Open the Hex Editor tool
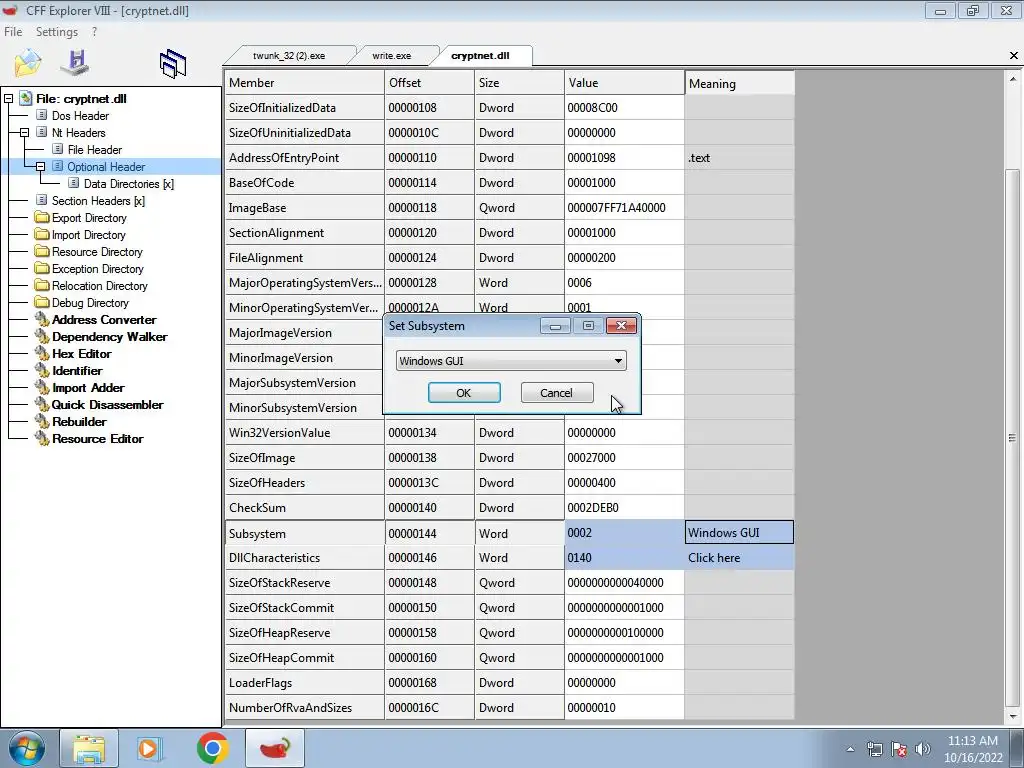 tap(81, 353)
